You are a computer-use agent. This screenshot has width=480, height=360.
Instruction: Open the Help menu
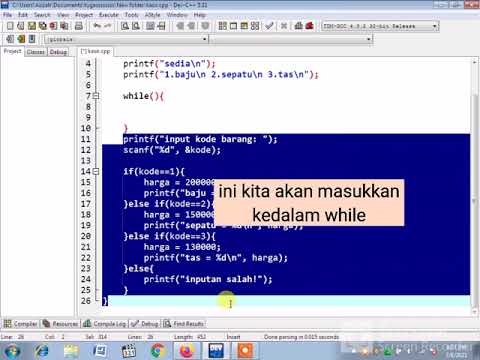click(x=200, y=15)
